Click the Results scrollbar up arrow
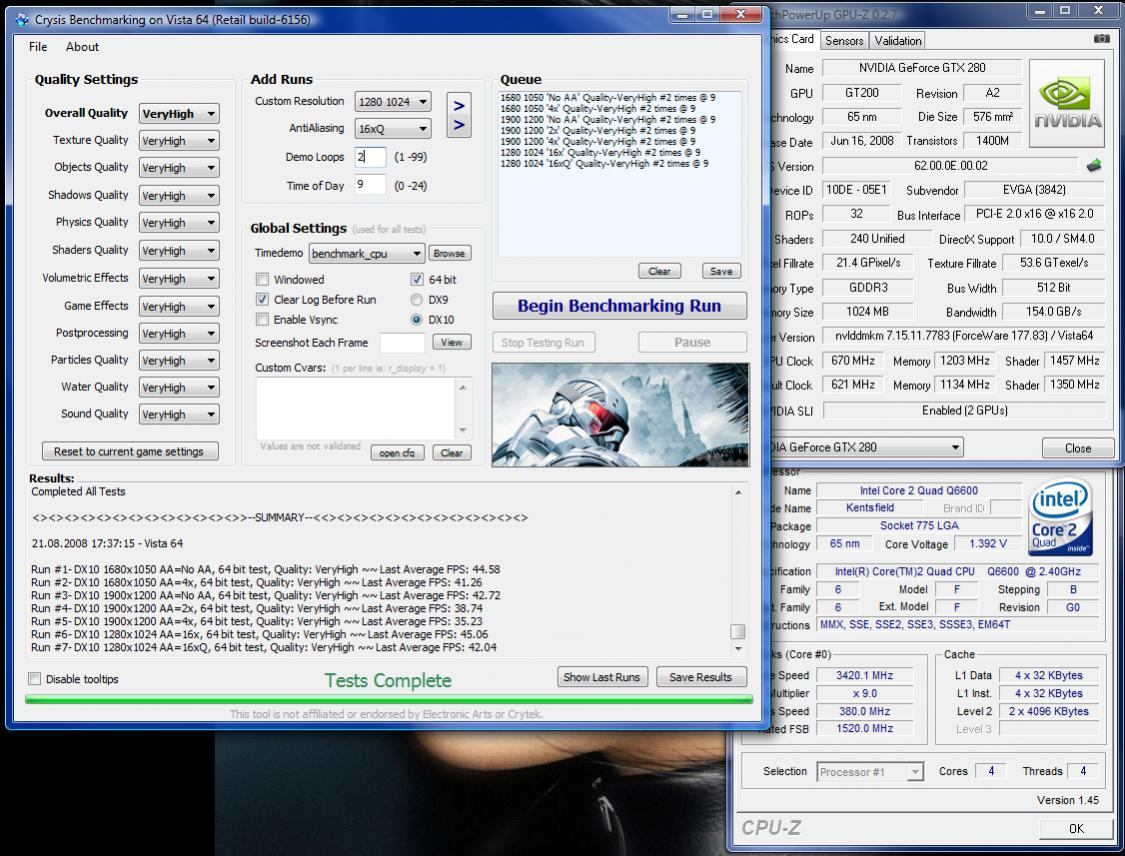This screenshot has width=1125, height=856. coord(738,492)
